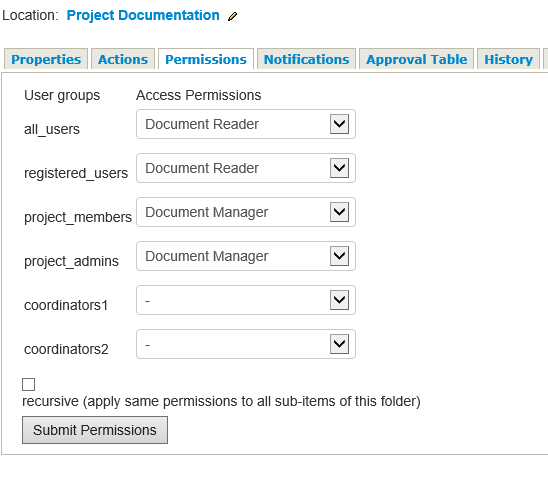
Task: View the History tab
Action: 509,59
